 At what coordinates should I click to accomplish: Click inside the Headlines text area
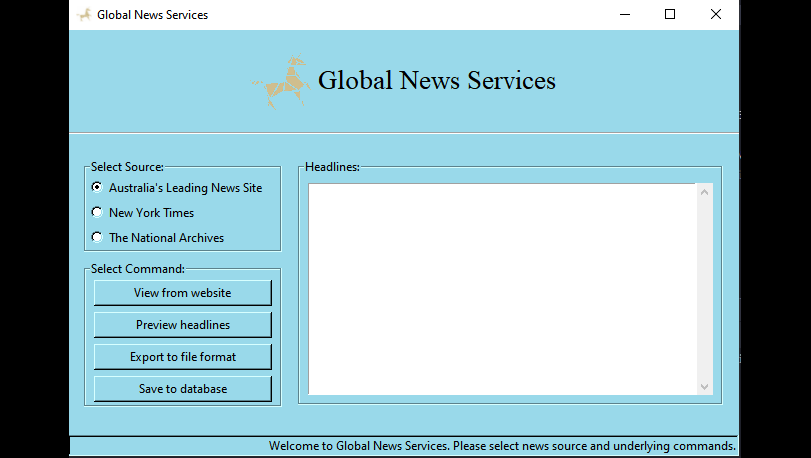click(502, 289)
